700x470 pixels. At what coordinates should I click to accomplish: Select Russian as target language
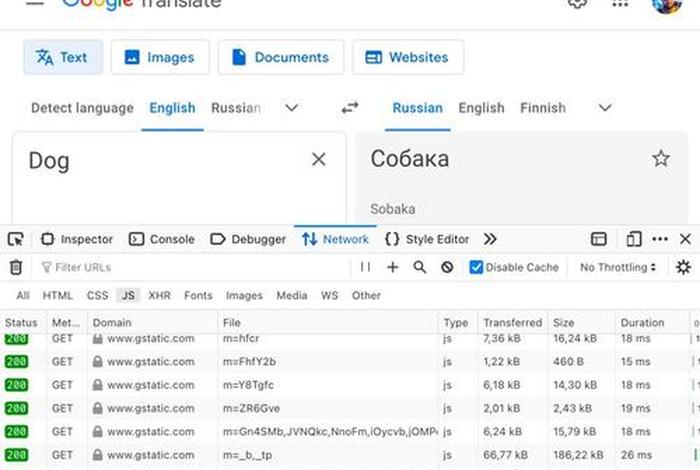pyautogui.click(x=417, y=108)
